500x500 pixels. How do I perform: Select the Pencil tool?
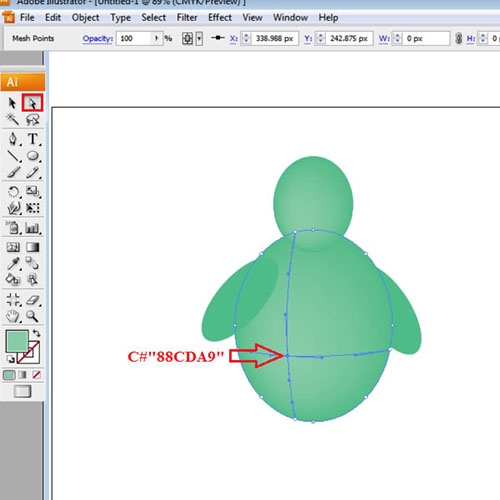[33, 173]
